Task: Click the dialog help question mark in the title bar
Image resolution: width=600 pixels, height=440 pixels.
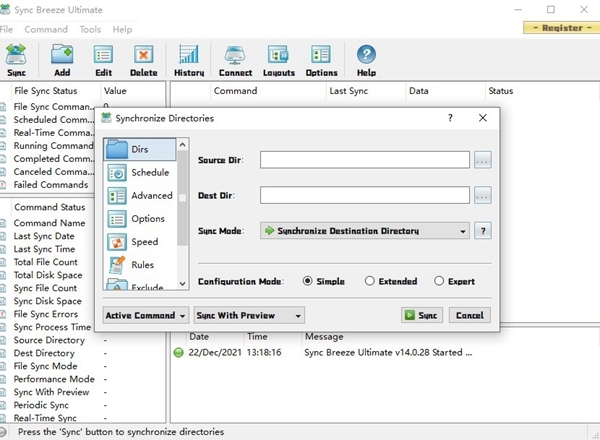Action: (x=450, y=118)
